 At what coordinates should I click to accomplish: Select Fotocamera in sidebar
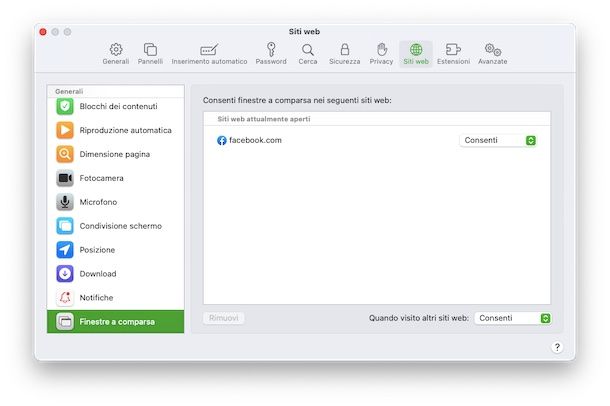[116, 178]
